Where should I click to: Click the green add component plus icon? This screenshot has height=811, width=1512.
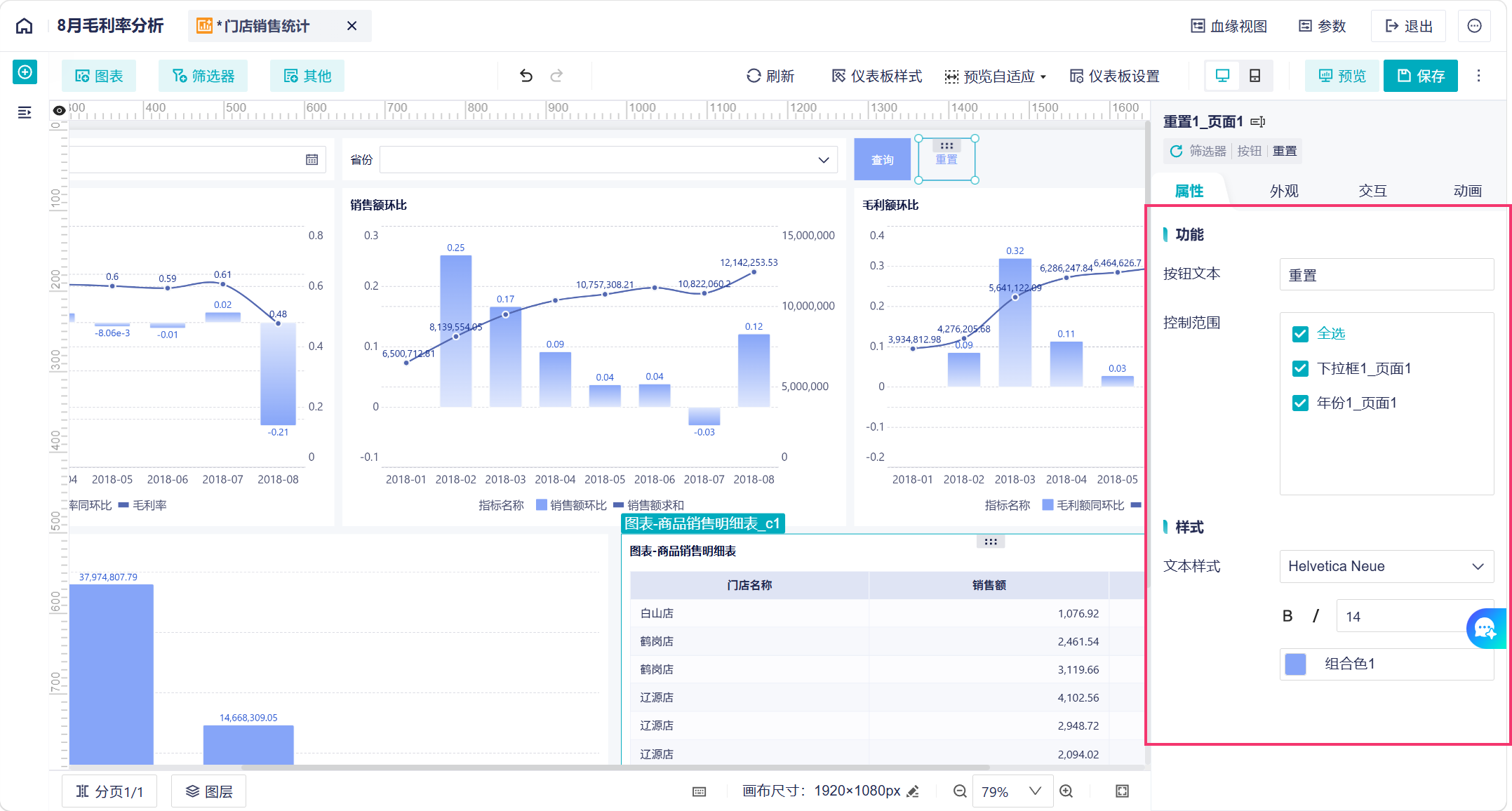tap(25, 72)
